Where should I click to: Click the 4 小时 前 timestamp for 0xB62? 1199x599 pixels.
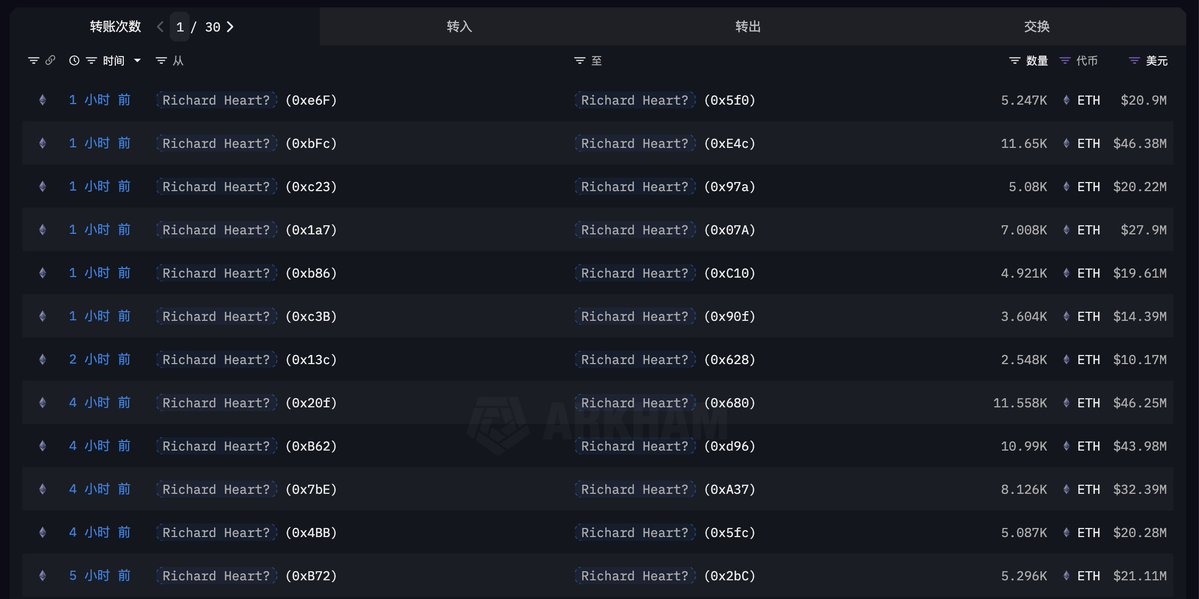(x=99, y=446)
